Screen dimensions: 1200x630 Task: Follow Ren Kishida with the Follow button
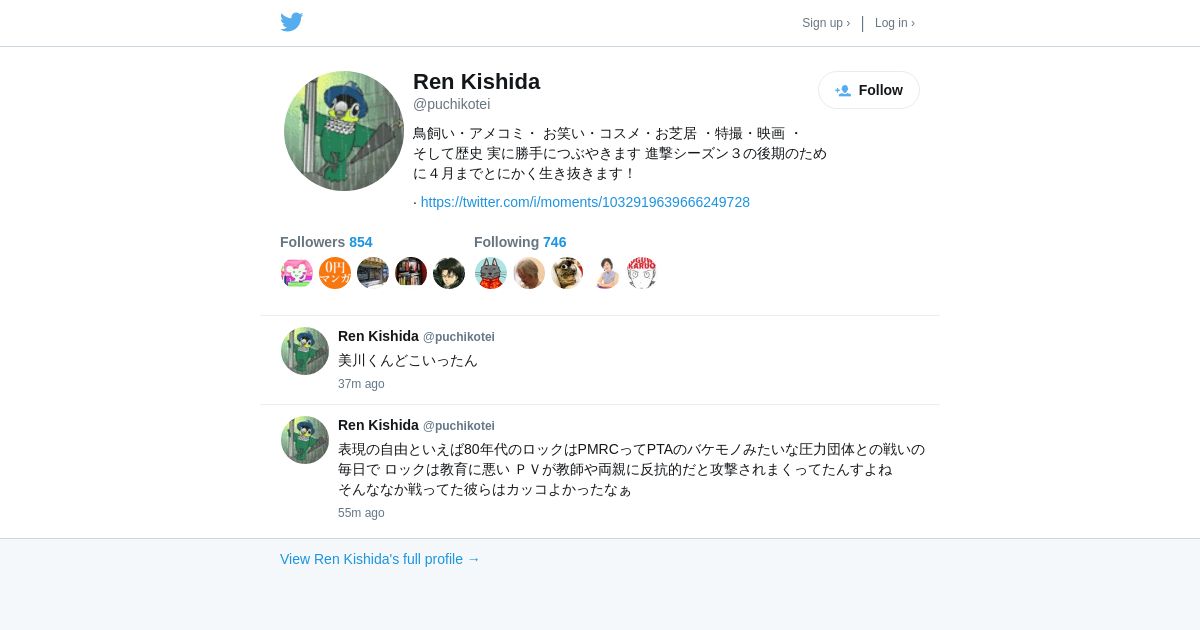(x=869, y=90)
